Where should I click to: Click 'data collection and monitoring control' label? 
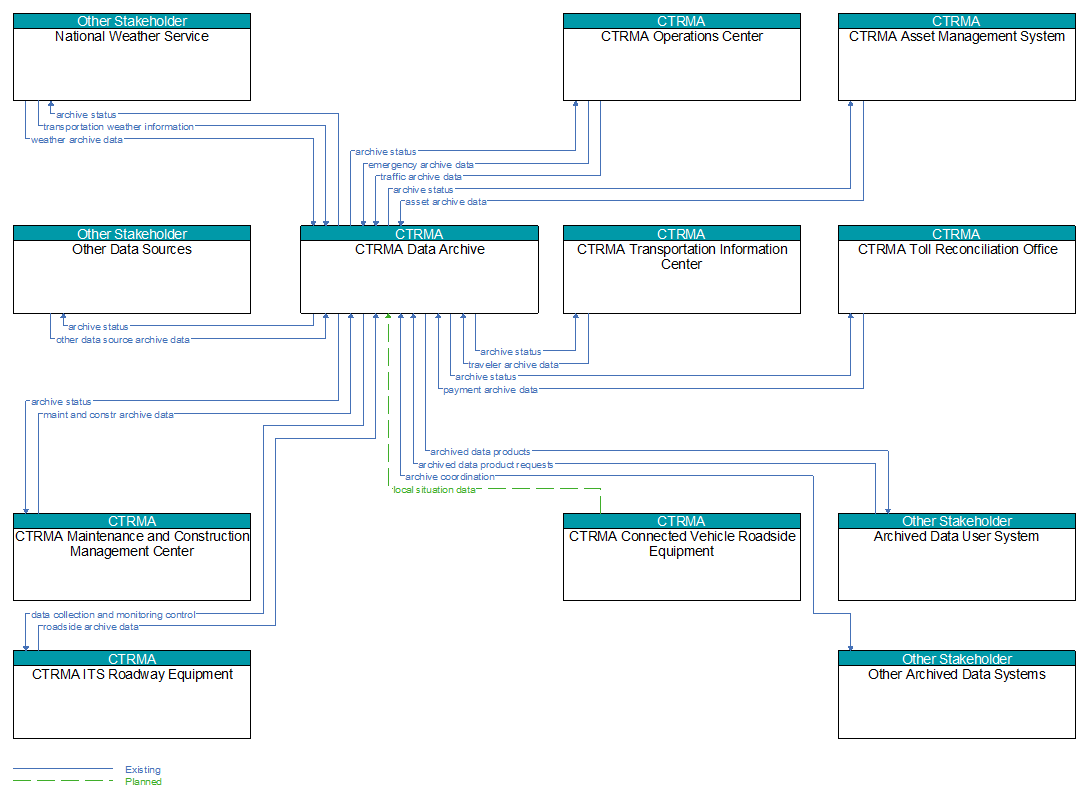click(x=113, y=614)
